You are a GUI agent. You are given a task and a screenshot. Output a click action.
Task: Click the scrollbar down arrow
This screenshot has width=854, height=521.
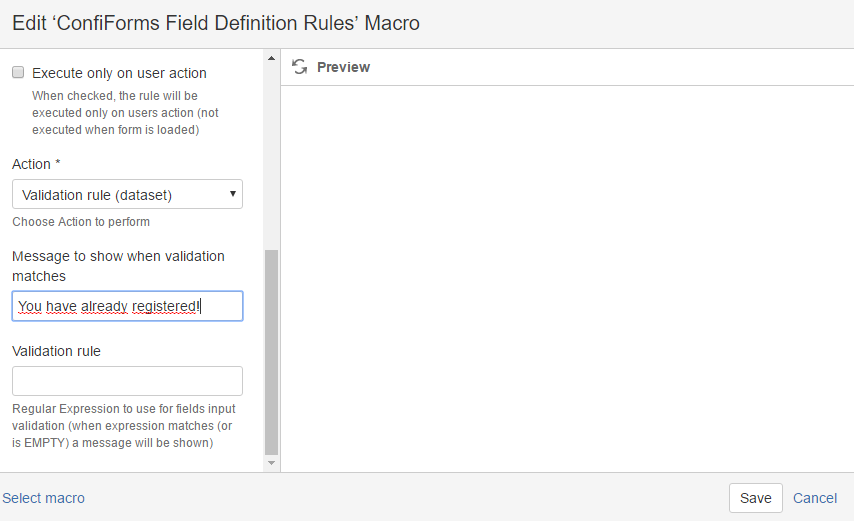(271, 463)
